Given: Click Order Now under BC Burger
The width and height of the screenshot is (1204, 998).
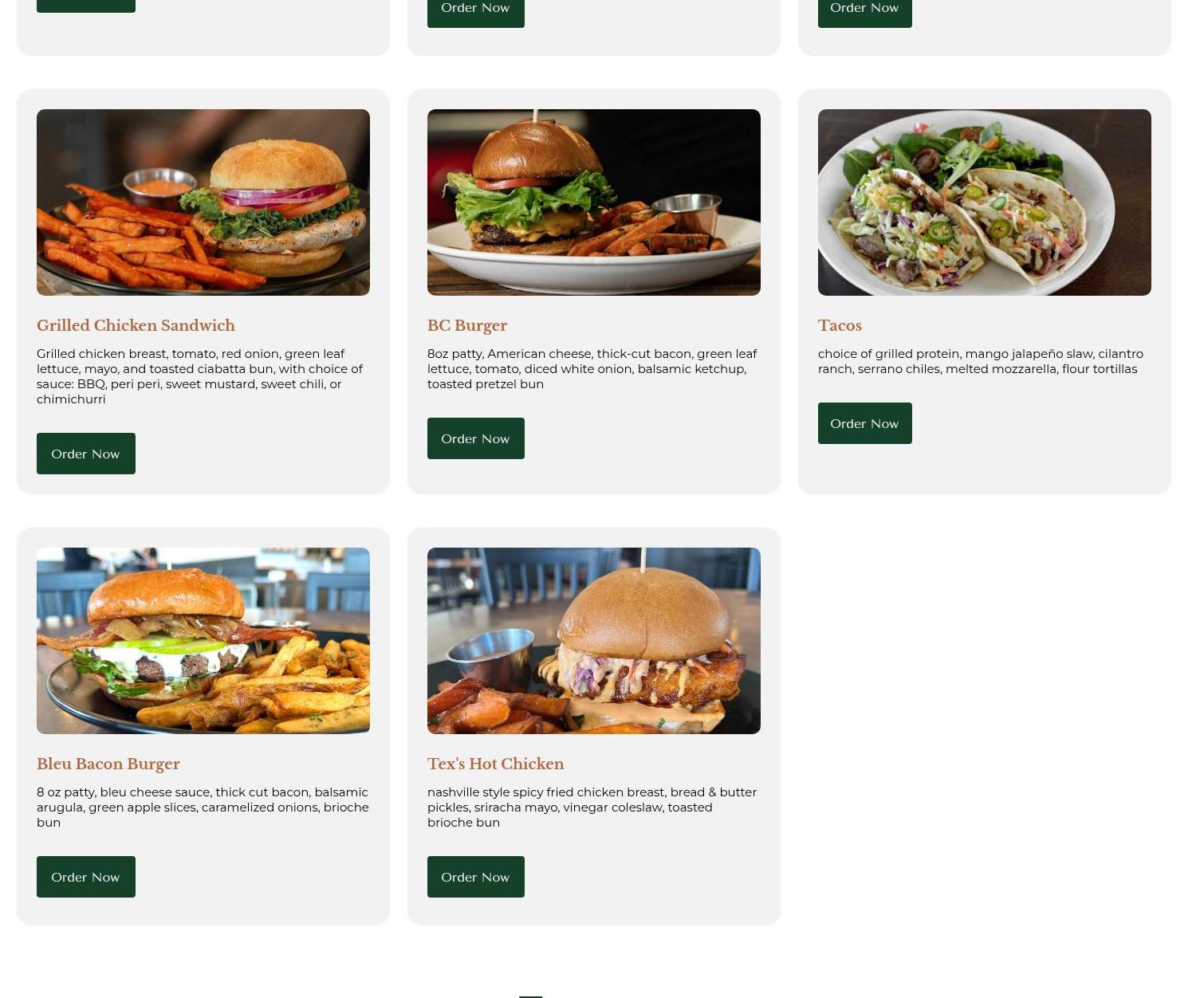Looking at the screenshot, I should click(x=476, y=438).
